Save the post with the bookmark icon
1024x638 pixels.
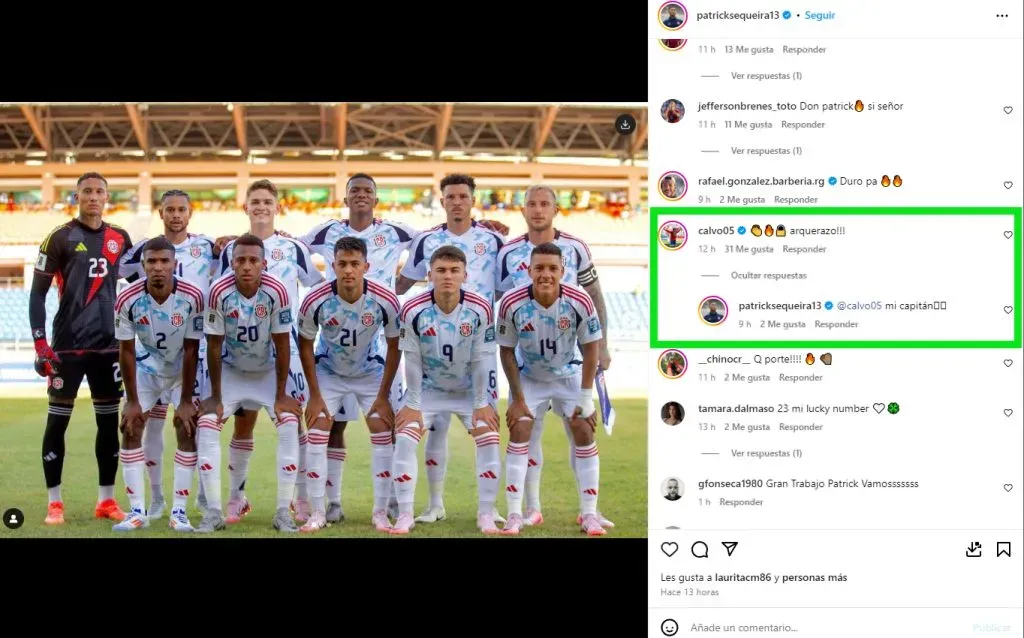tap(1004, 550)
